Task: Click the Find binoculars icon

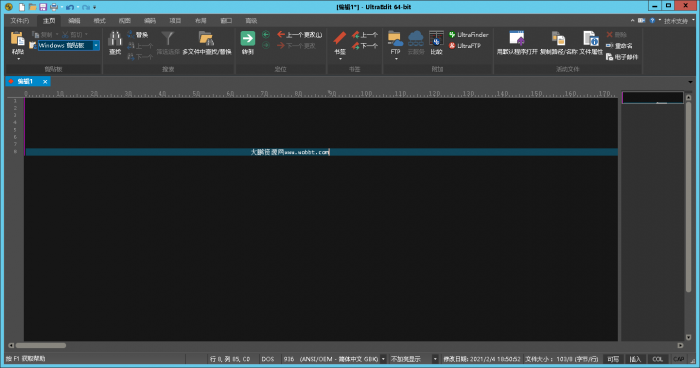Action: 115,38
